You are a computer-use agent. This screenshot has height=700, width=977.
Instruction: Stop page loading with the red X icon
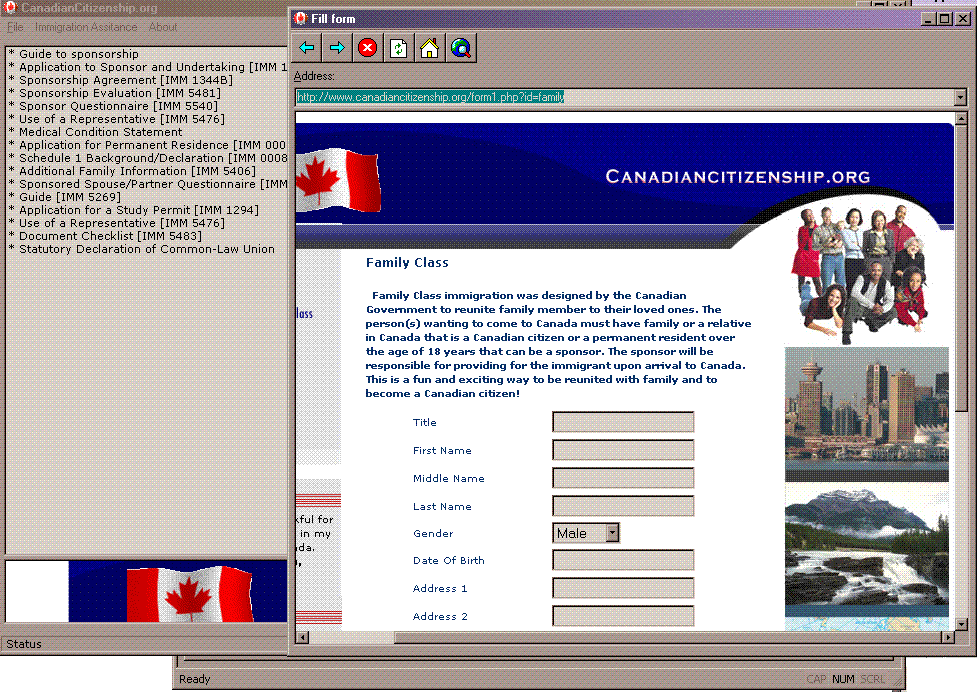(368, 47)
